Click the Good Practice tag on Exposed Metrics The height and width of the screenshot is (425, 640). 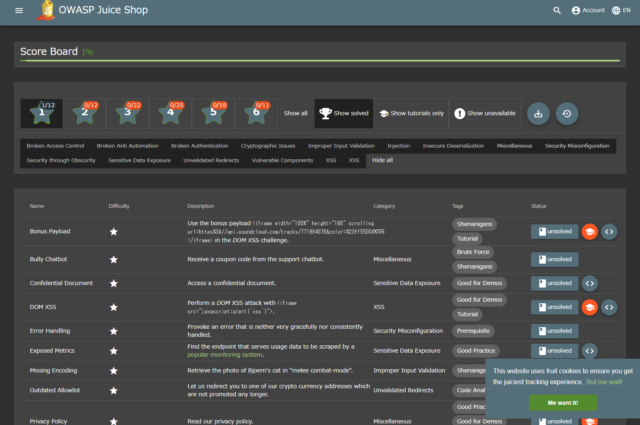pos(476,351)
